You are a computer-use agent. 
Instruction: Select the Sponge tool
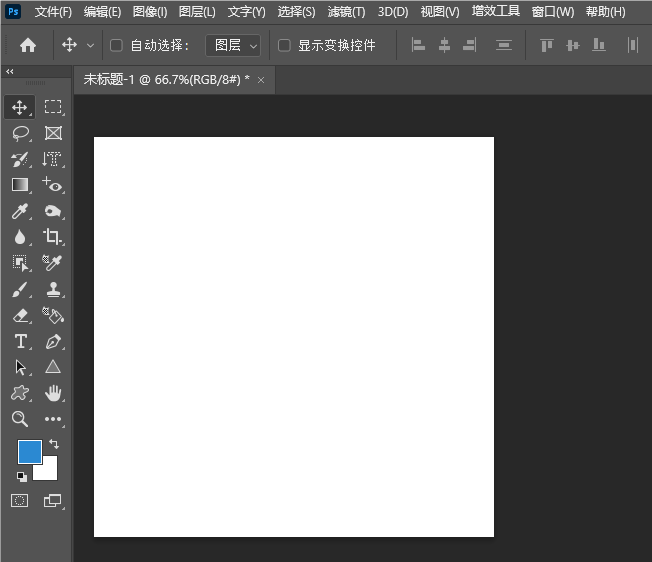[52, 211]
